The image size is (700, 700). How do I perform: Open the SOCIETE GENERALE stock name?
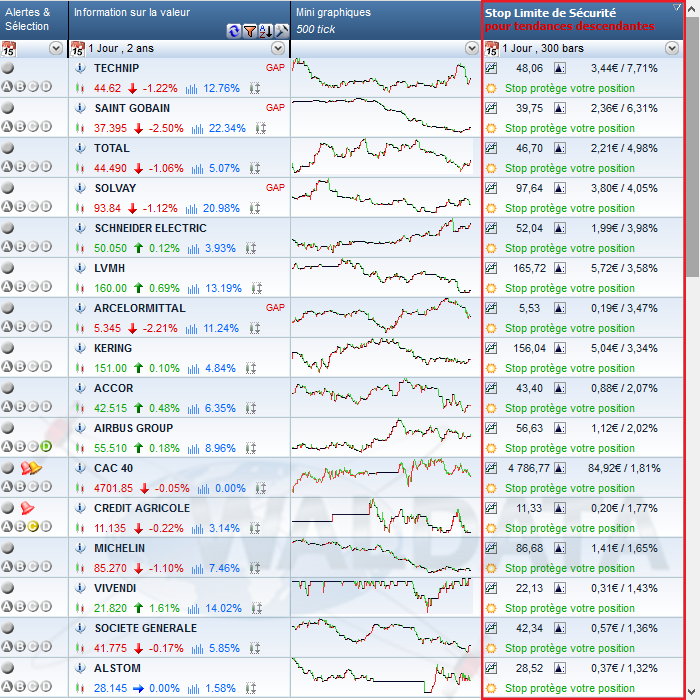pos(146,628)
